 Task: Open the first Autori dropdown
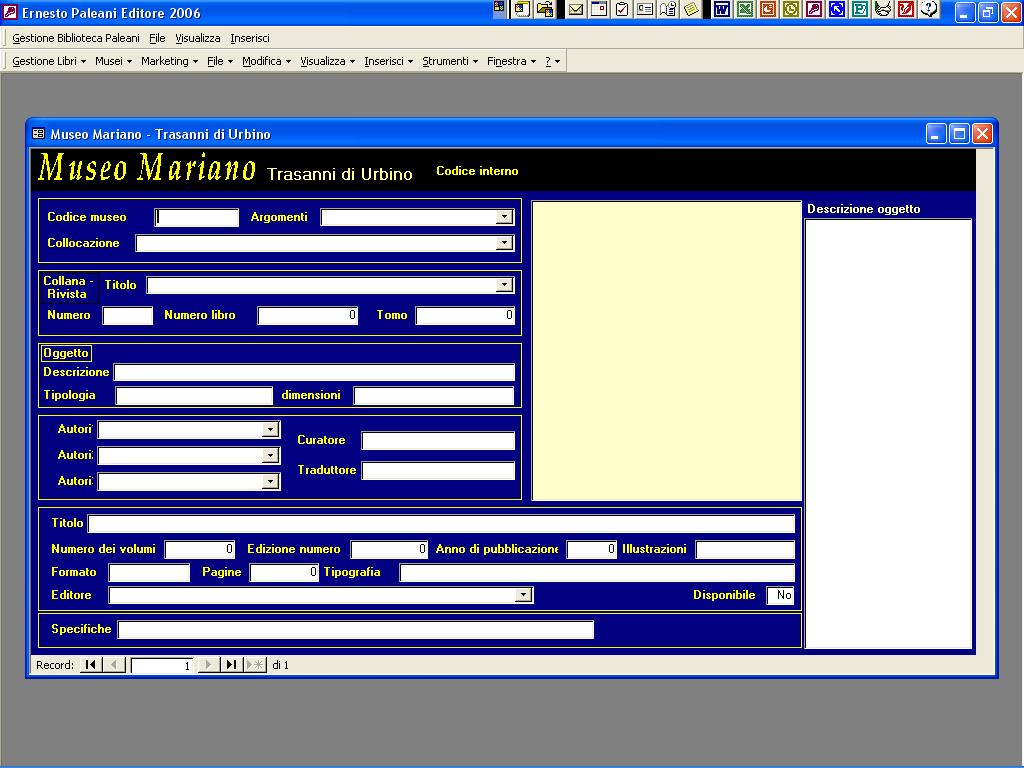269,430
